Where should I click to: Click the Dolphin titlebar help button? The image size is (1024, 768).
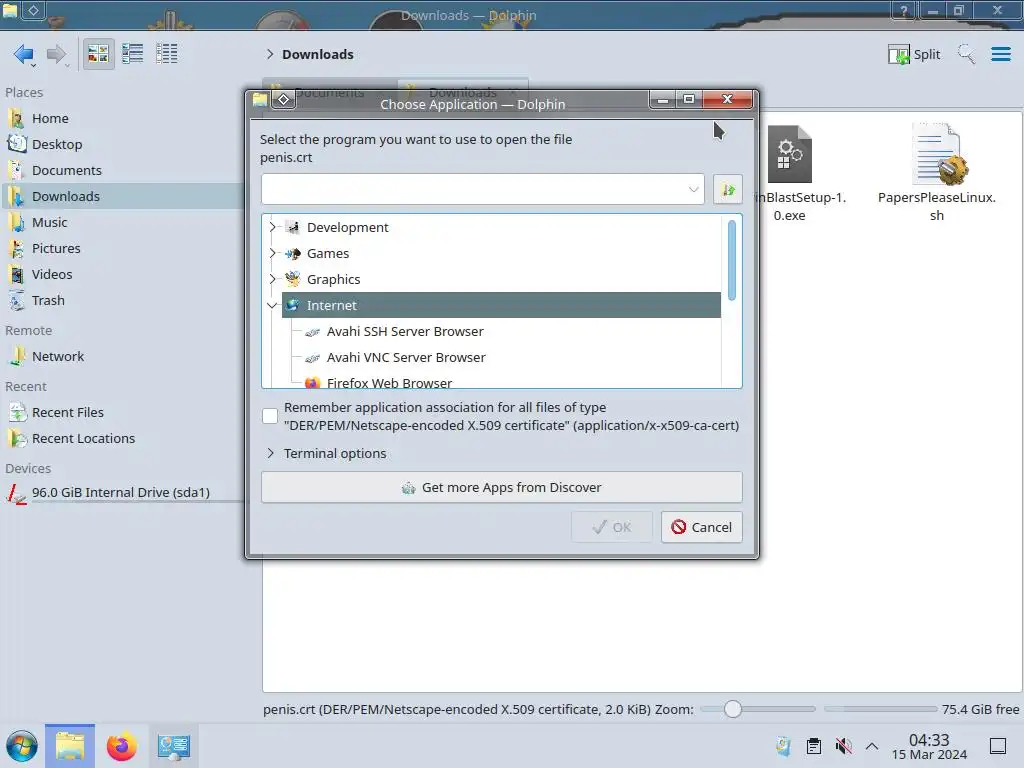[x=904, y=10]
